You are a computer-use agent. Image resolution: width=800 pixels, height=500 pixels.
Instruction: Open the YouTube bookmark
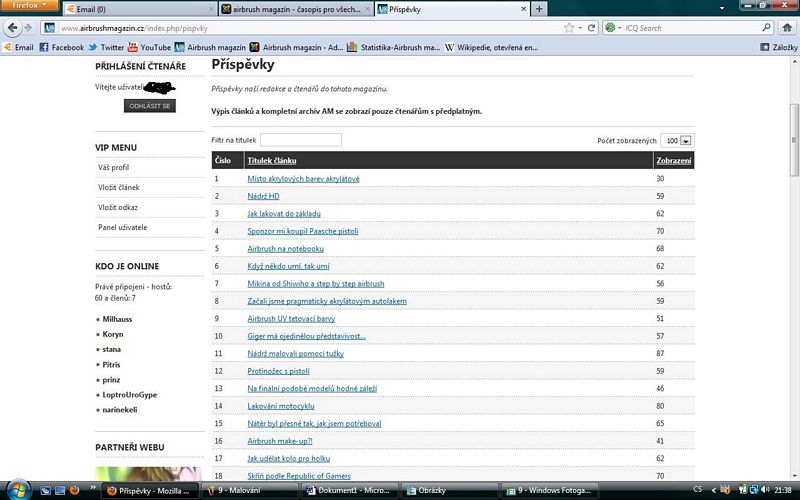[148, 47]
